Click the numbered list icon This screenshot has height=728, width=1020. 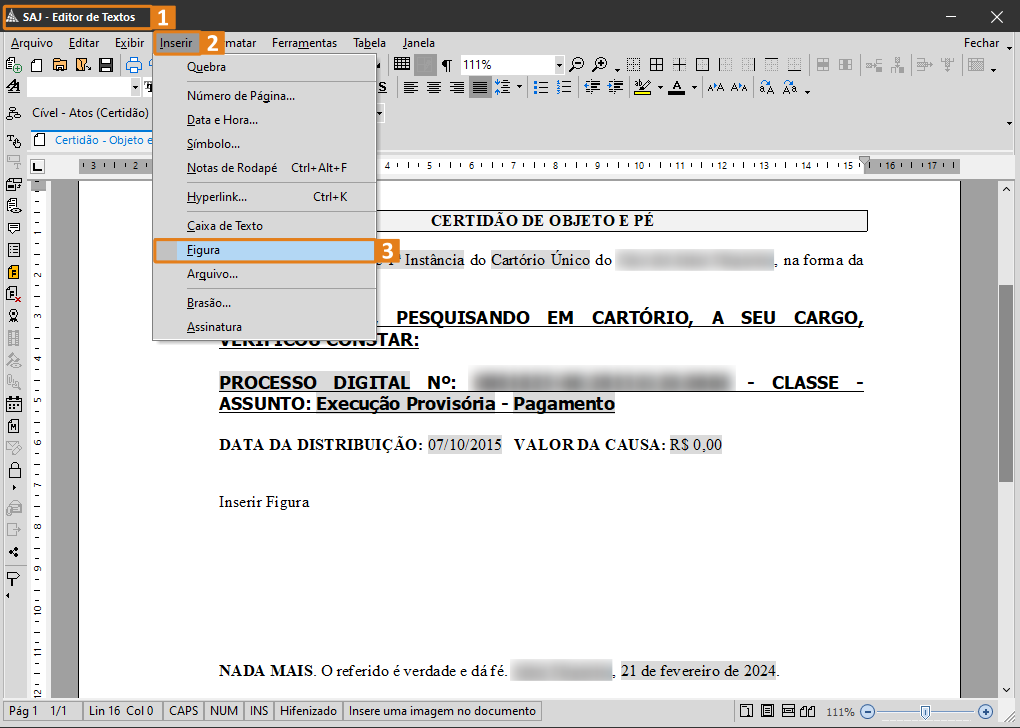(x=564, y=87)
